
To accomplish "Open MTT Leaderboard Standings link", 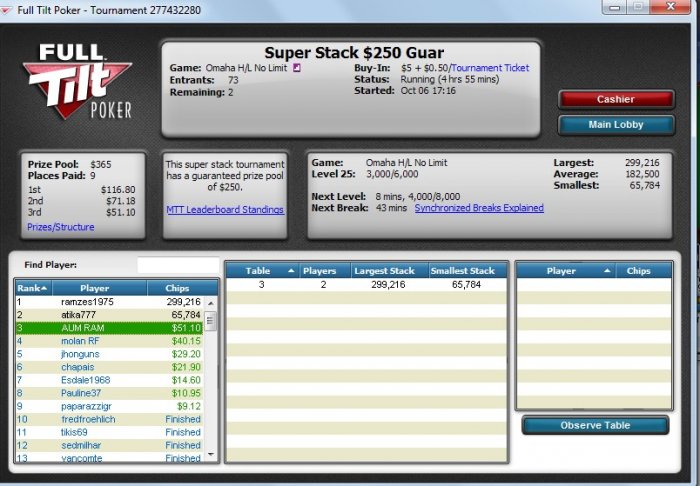I will [225, 209].
